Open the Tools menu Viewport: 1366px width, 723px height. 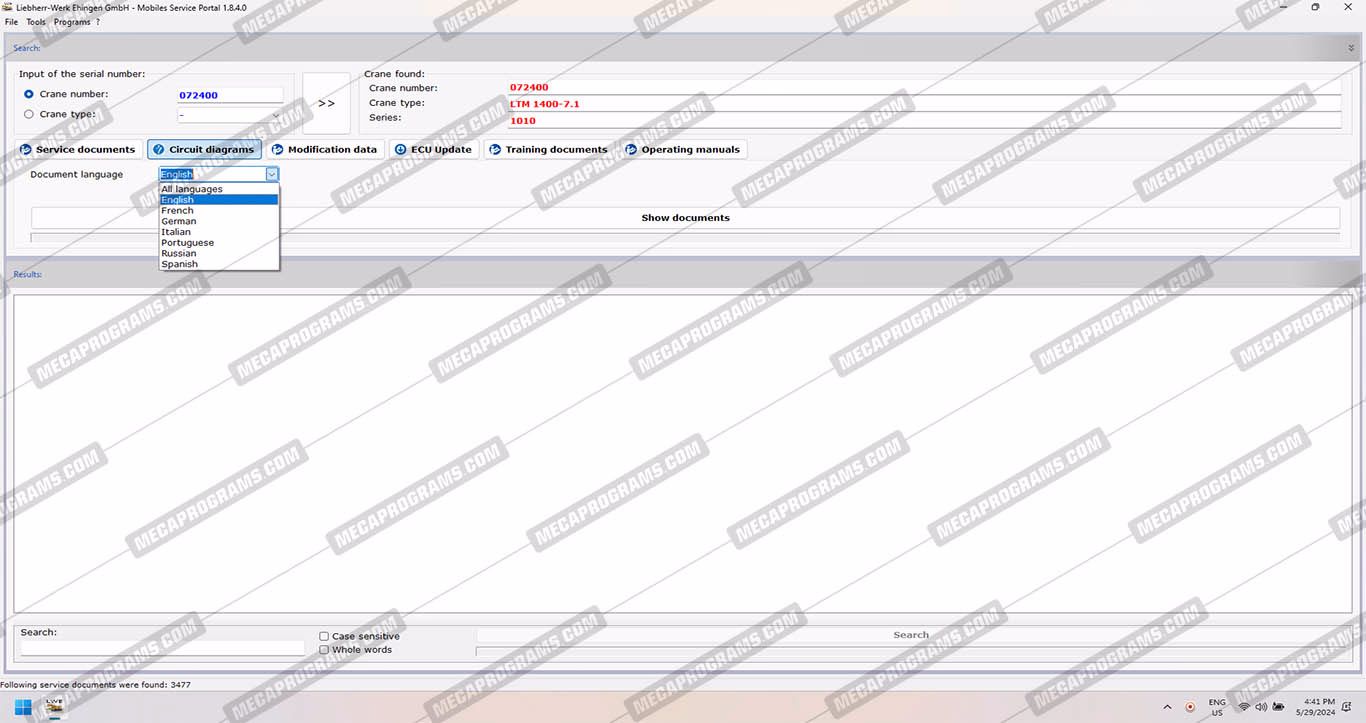pos(36,22)
